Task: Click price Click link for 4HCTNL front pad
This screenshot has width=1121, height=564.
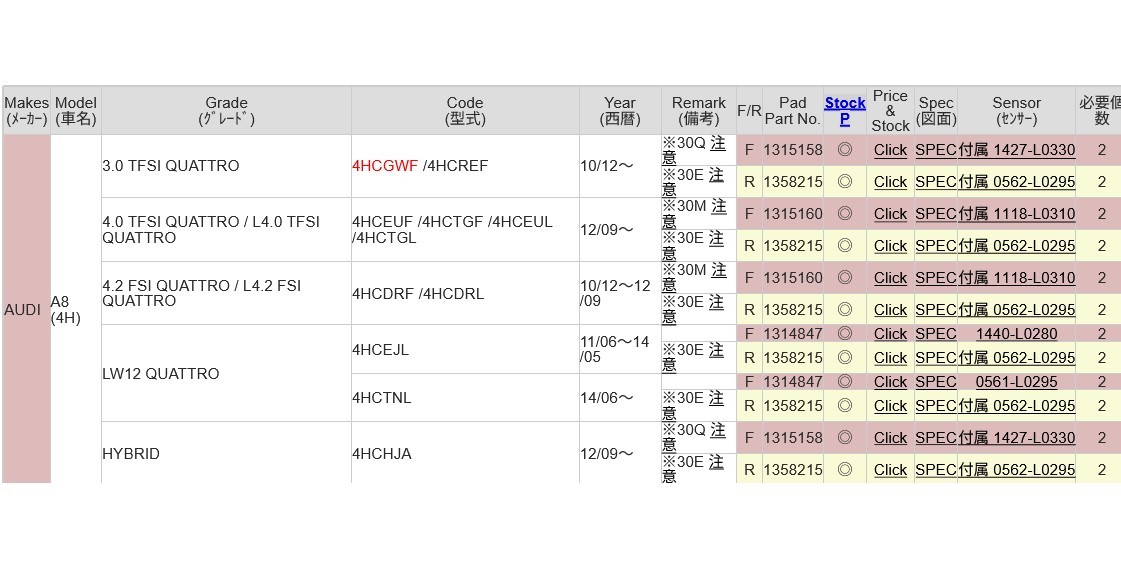Action: [890, 382]
